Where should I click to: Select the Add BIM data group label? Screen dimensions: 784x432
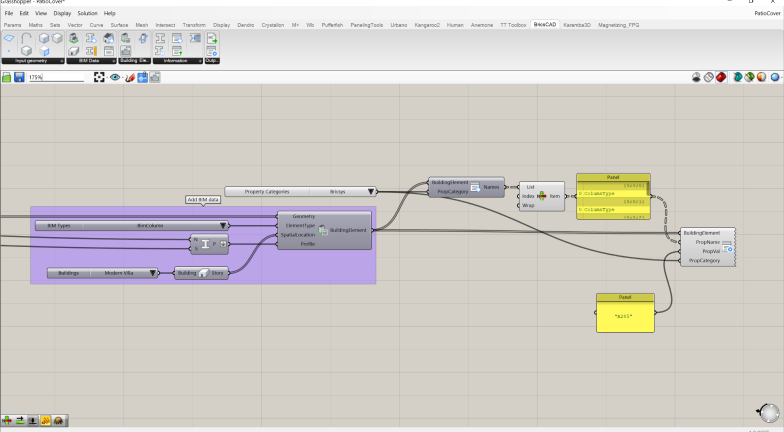pyautogui.click(x=203, y=200)
